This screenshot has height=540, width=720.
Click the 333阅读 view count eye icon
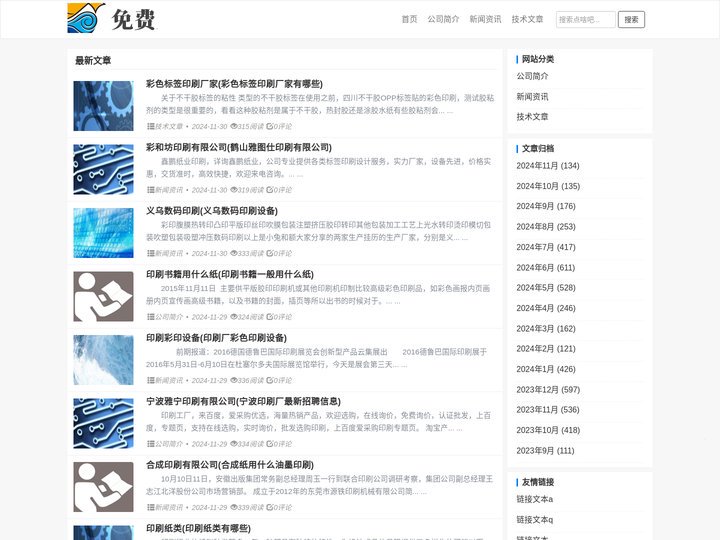234,253
